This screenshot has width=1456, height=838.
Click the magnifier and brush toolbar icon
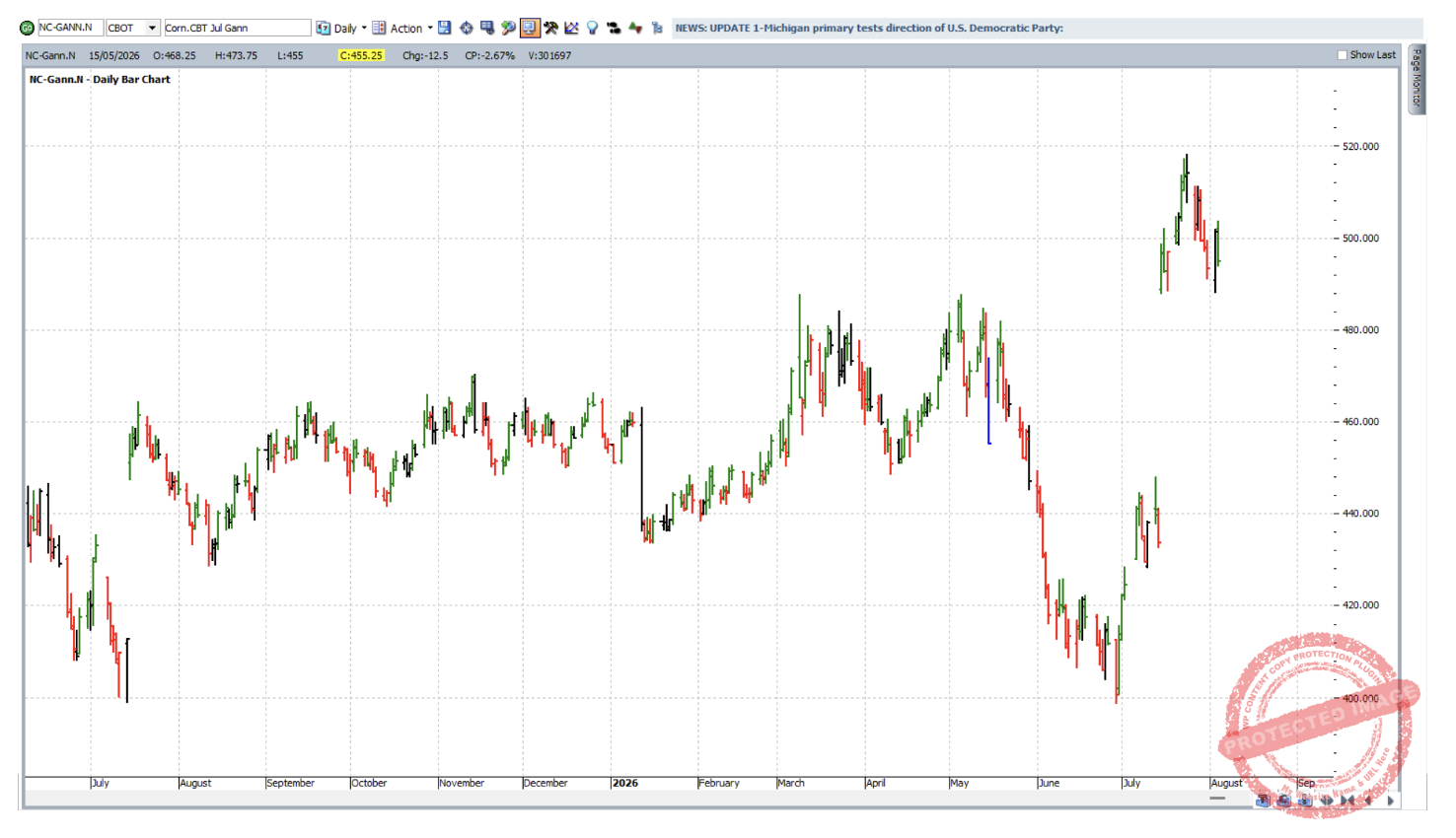[508, 28]
